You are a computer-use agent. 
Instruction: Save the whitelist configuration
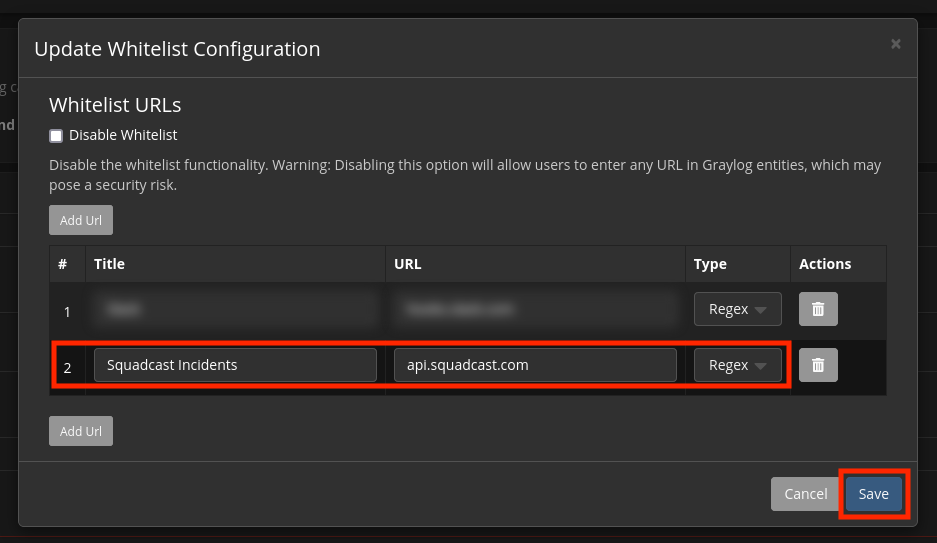pos(874,494)
